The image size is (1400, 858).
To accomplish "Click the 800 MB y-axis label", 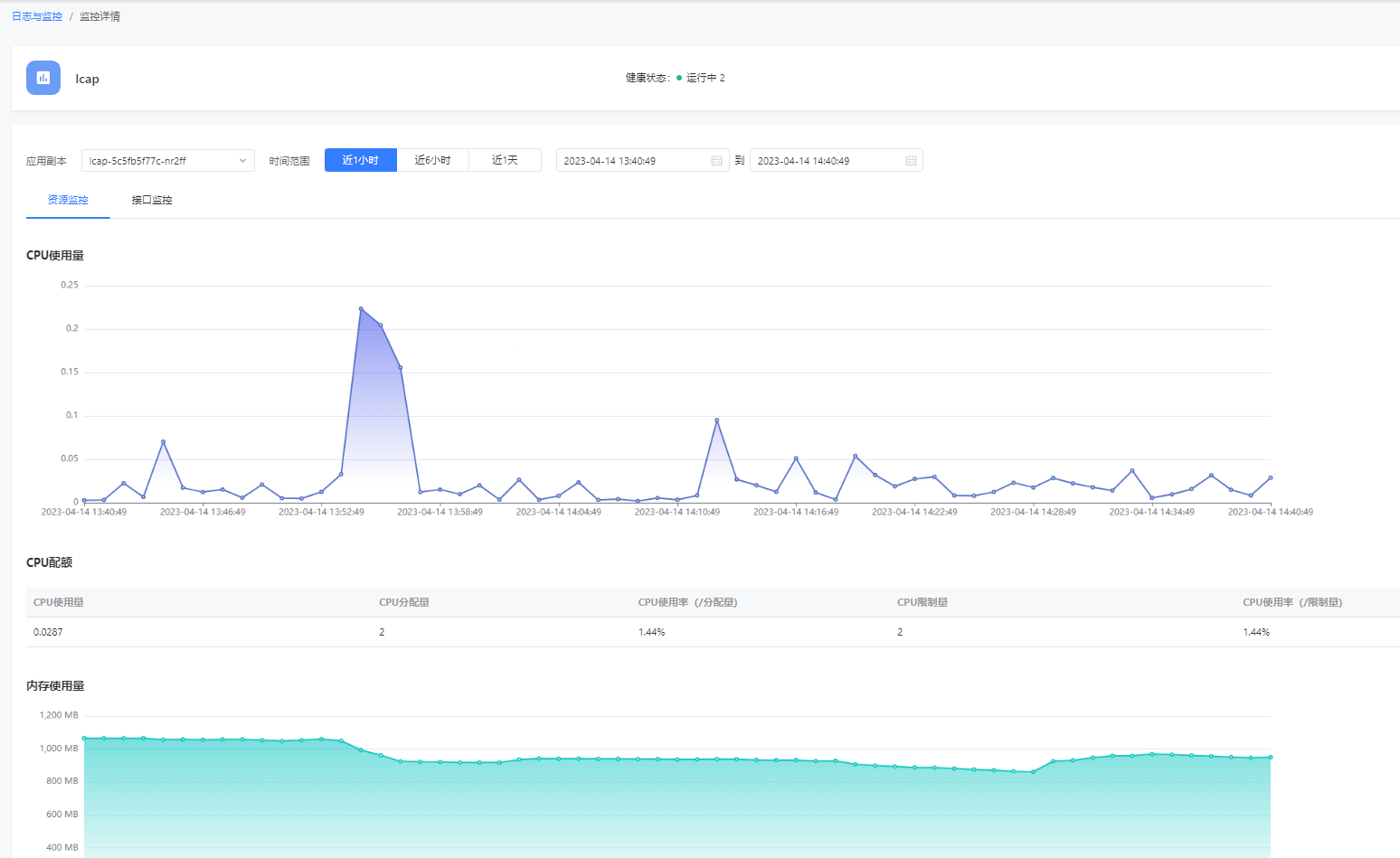I will click(x=62, y=781).
